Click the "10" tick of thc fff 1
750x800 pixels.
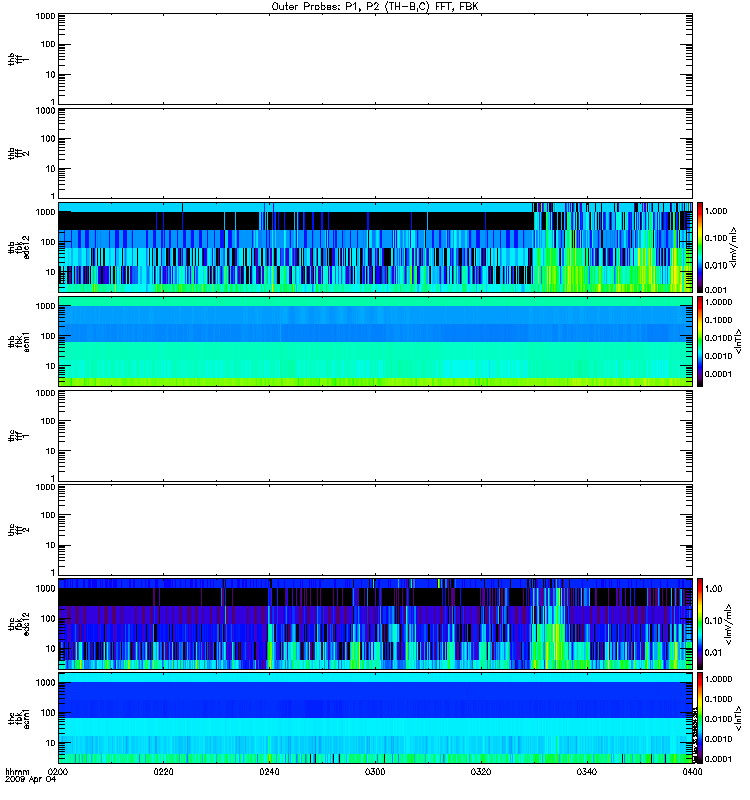click(51, 451)
